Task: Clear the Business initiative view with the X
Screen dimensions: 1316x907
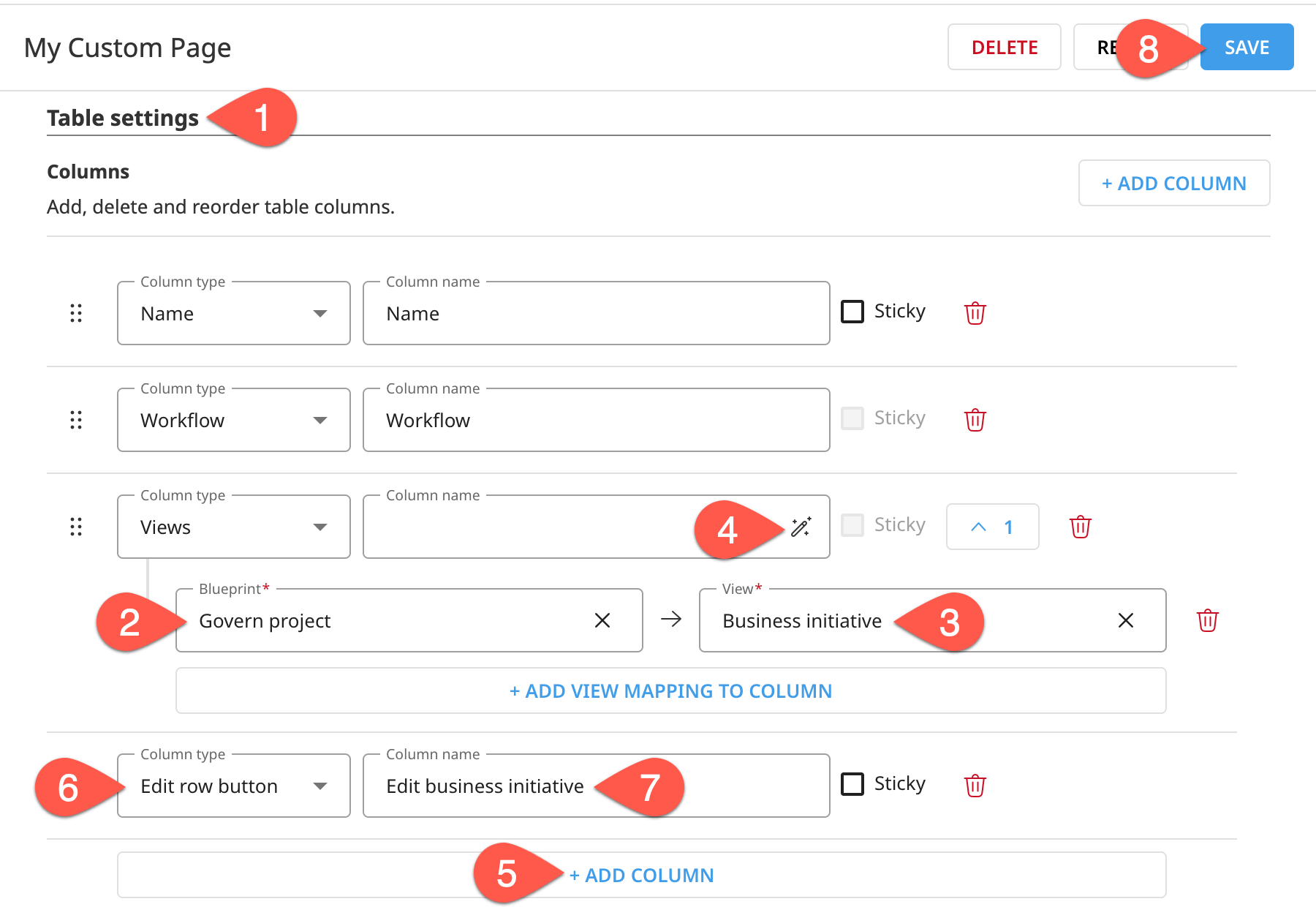Action: 1125,620
